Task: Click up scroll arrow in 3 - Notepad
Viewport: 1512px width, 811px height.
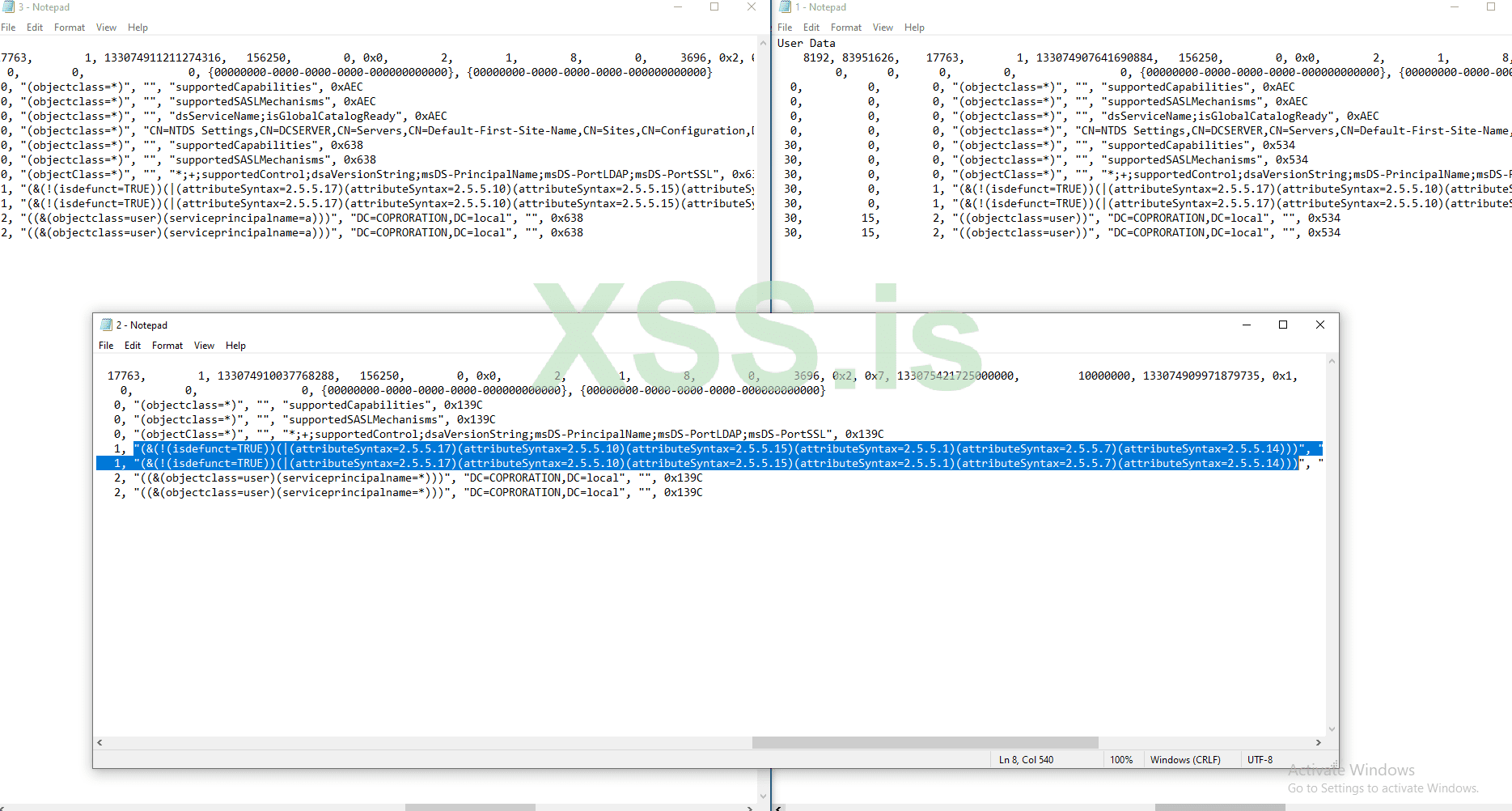Action: pos(763,43)
